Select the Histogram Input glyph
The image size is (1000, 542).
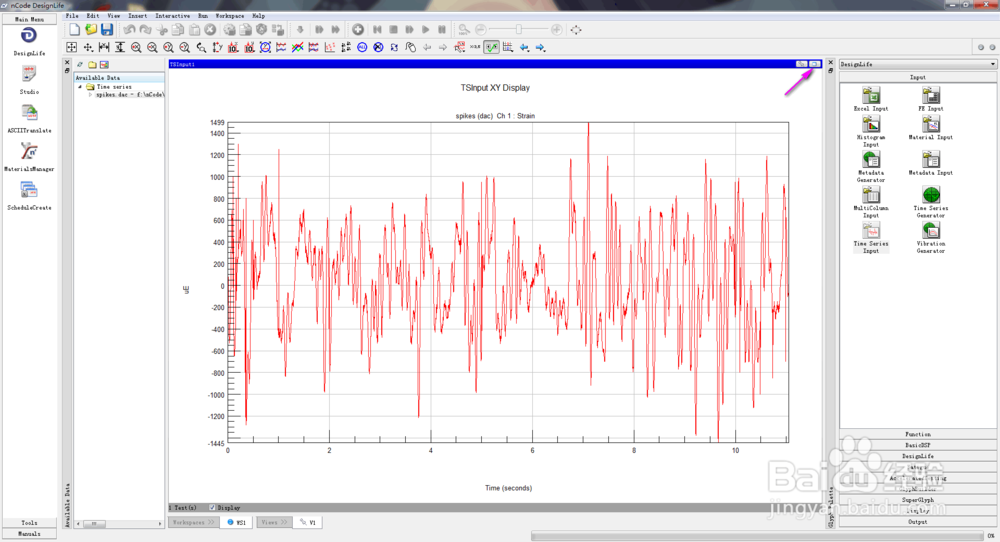tap(871, 131)
